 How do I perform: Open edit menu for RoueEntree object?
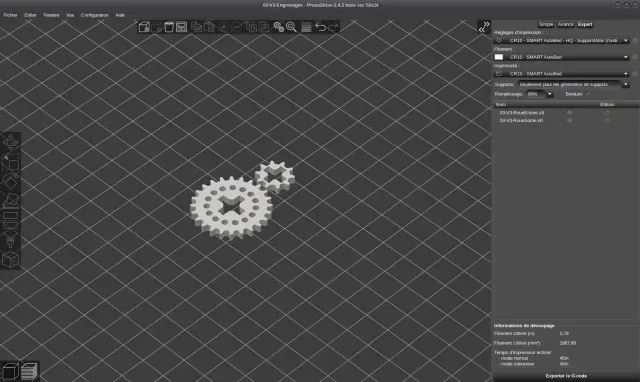pos(607,113)
